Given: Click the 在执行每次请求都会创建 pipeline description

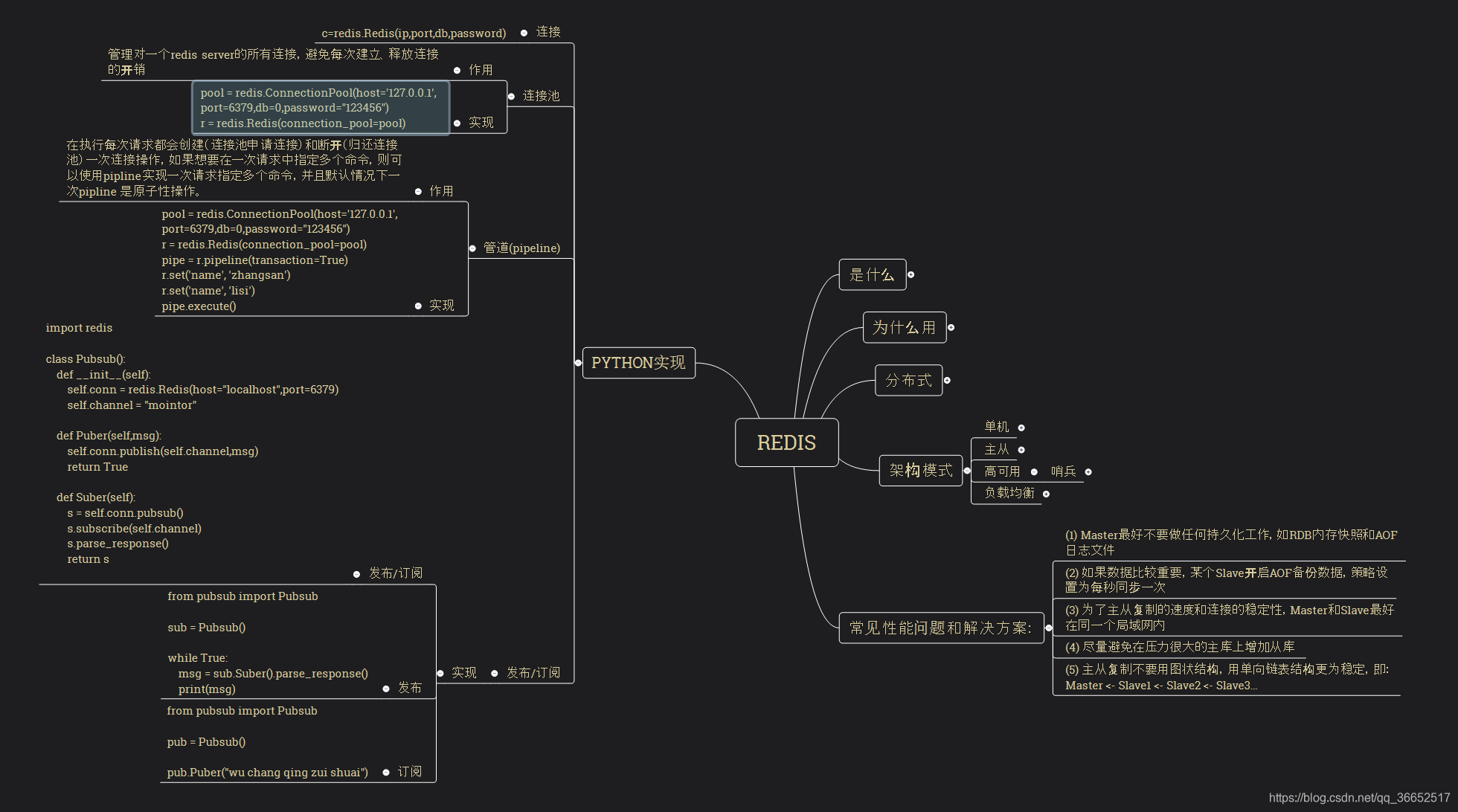Looking at the screenshot, I should click(x=234, y=168).
